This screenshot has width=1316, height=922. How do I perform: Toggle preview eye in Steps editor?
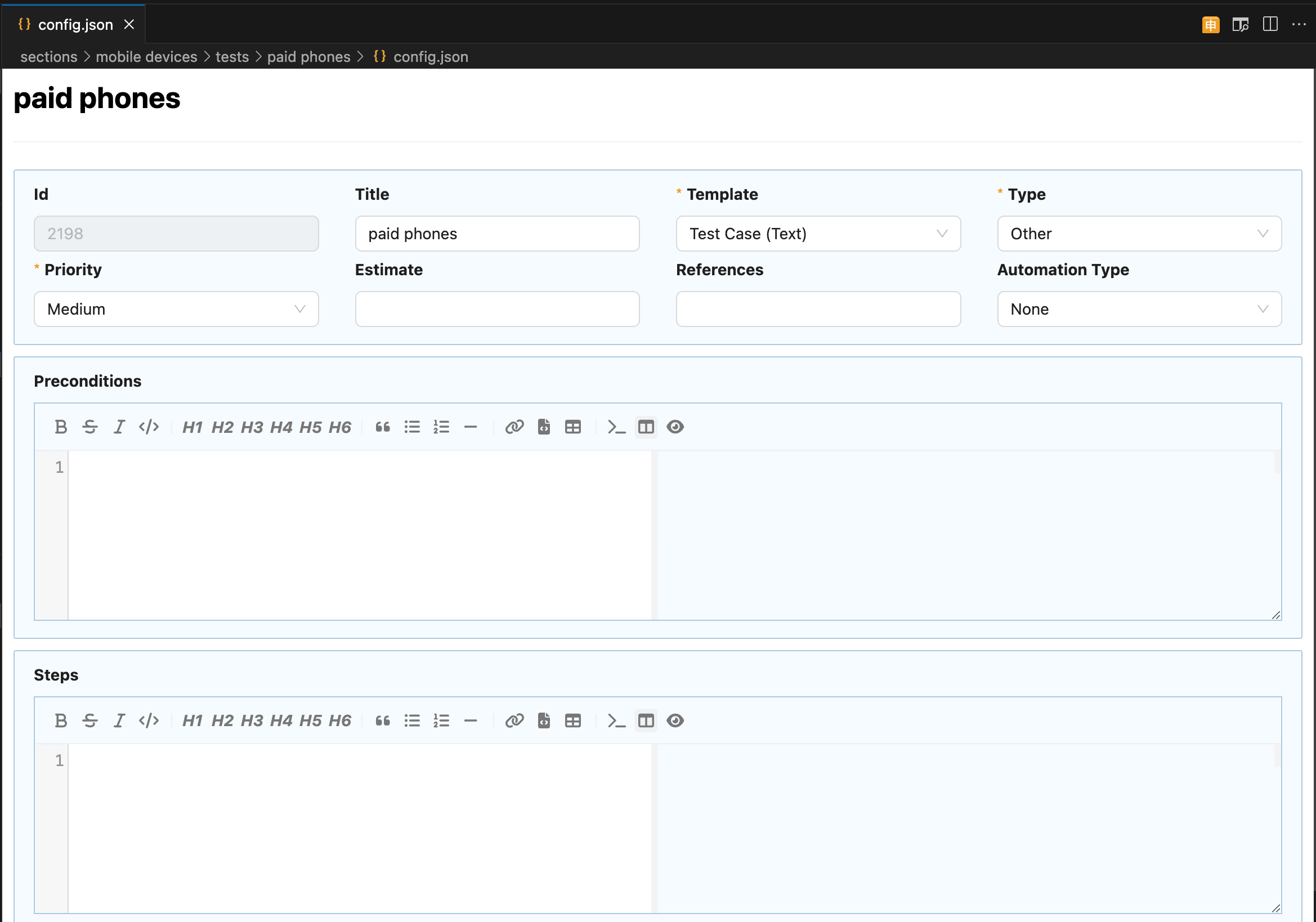pyautogui.click(x=675, y=720)
